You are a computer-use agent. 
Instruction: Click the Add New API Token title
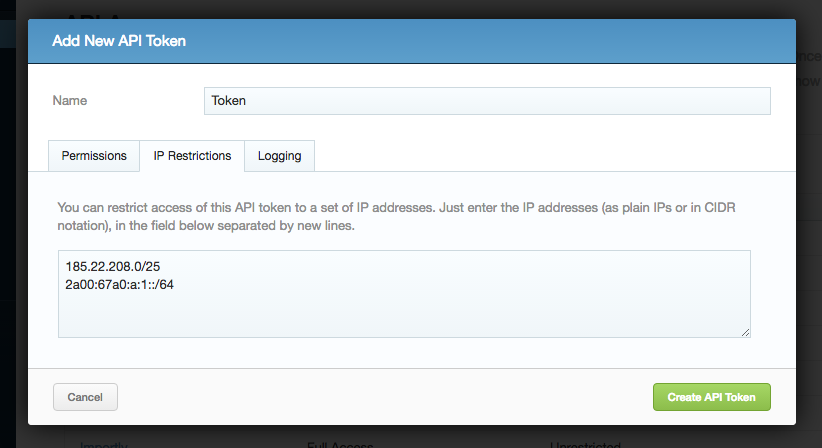pyautogui.click(x=119, y=41)
